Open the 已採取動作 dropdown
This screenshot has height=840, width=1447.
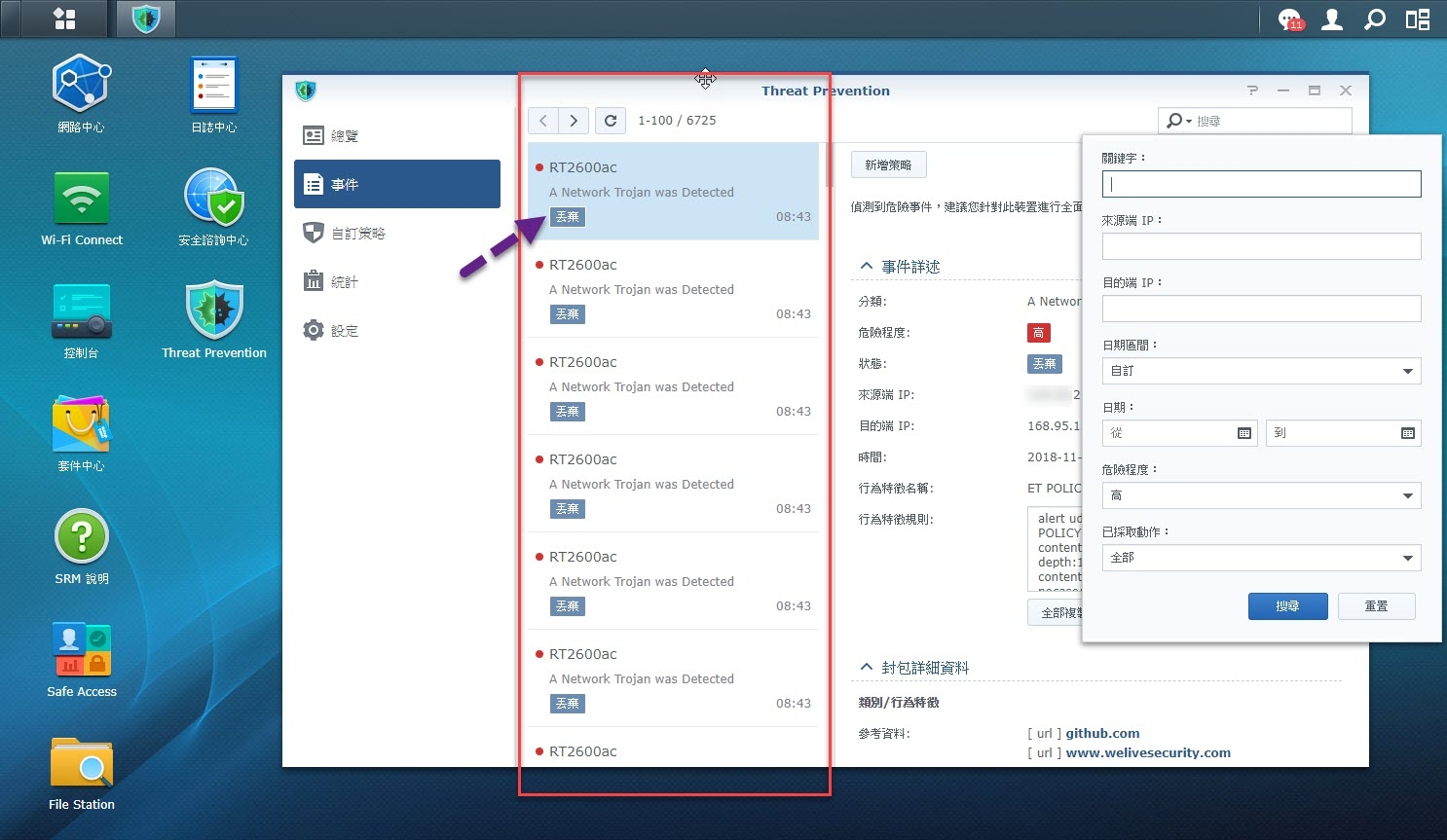(x=1262, y=558)
